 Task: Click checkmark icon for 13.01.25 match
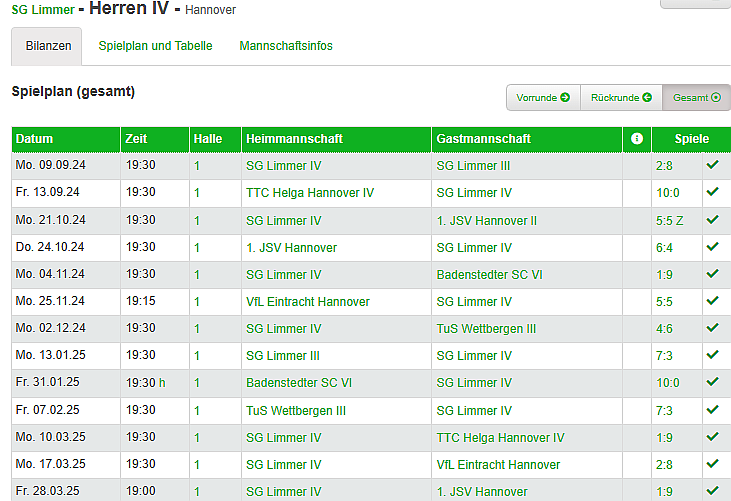(x=712, y=355)
